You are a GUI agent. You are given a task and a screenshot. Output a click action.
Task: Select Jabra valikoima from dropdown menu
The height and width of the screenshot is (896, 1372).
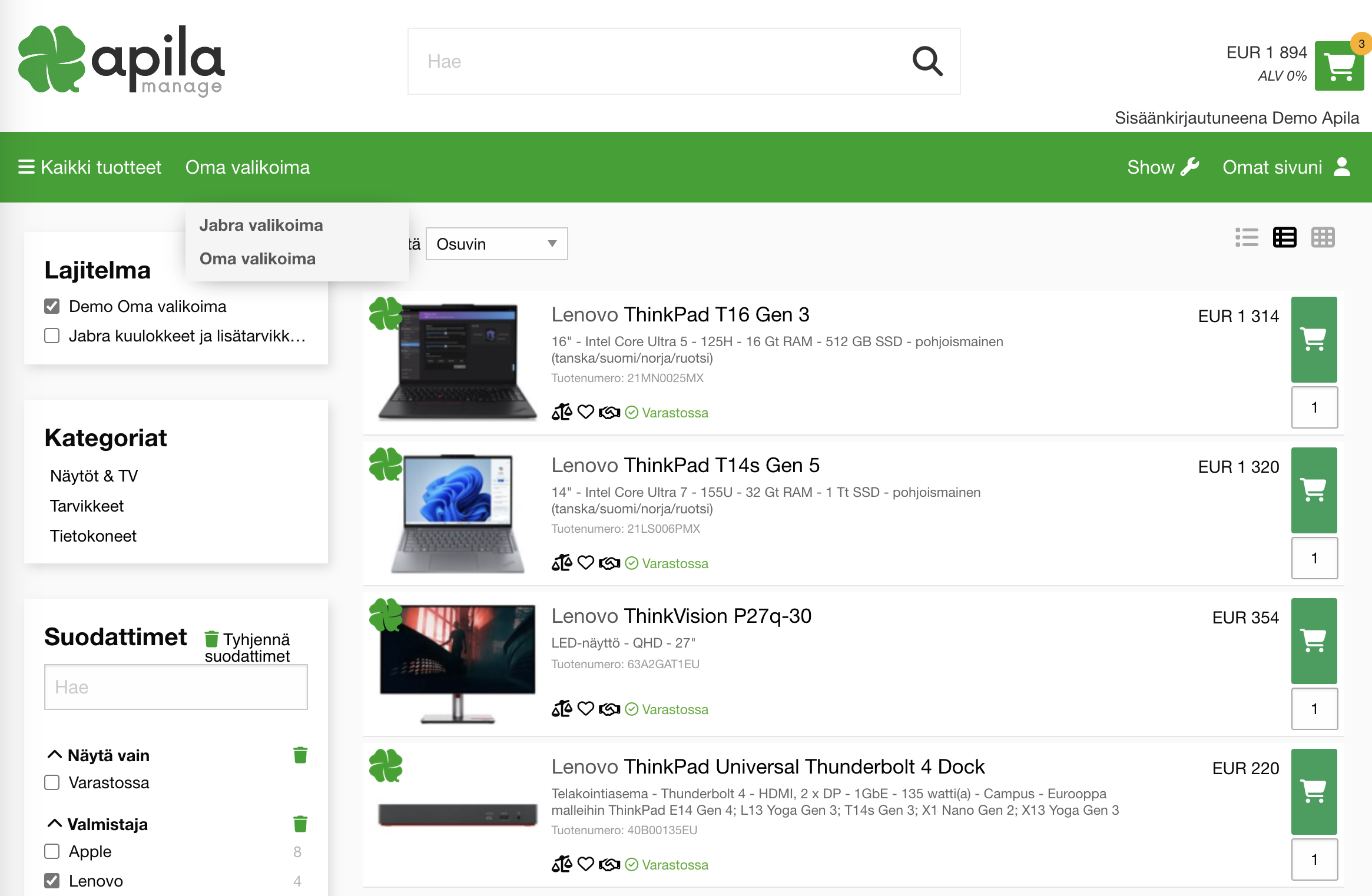[x=261, y=225]
